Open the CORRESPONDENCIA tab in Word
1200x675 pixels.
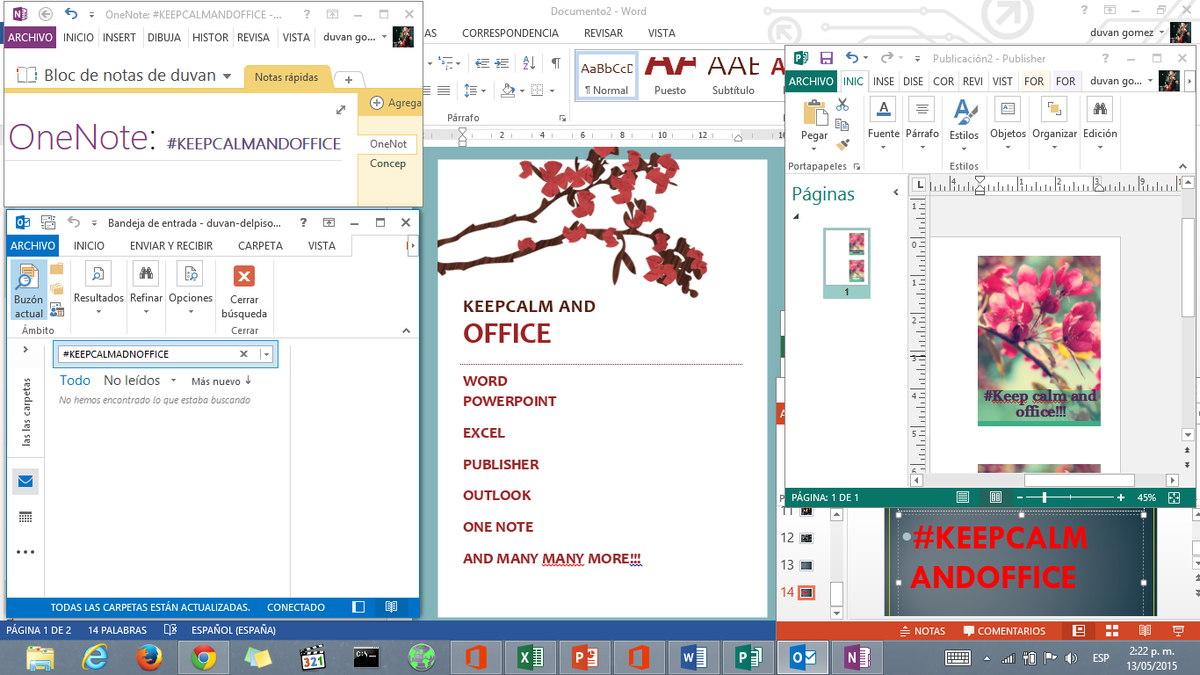tap(510, 33)
